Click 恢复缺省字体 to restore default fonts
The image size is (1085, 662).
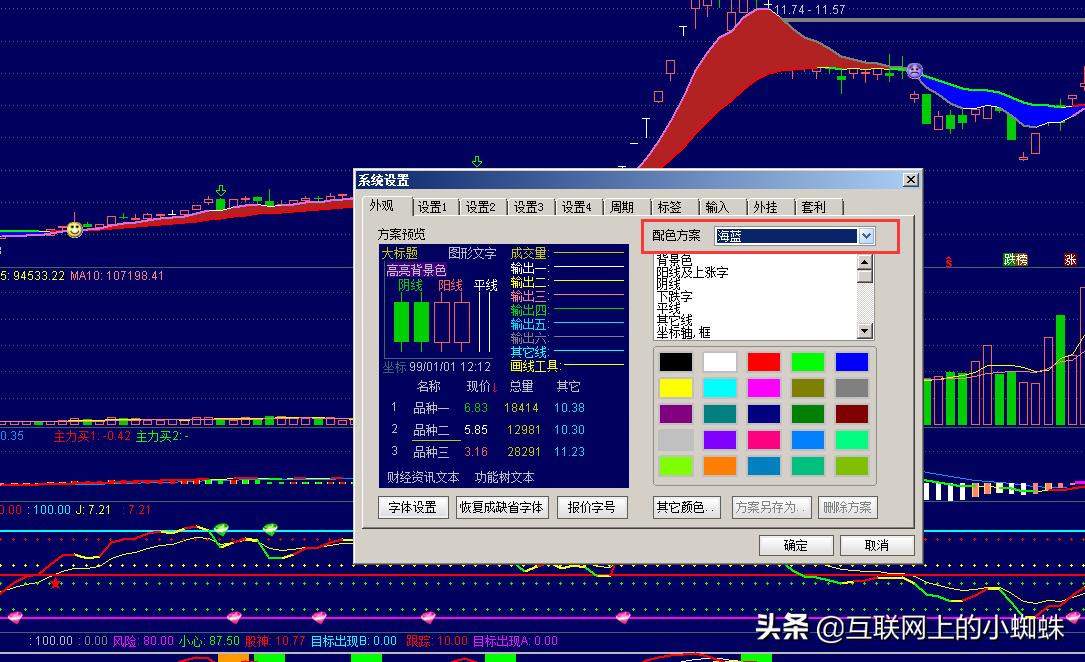(x=500, y=507)
